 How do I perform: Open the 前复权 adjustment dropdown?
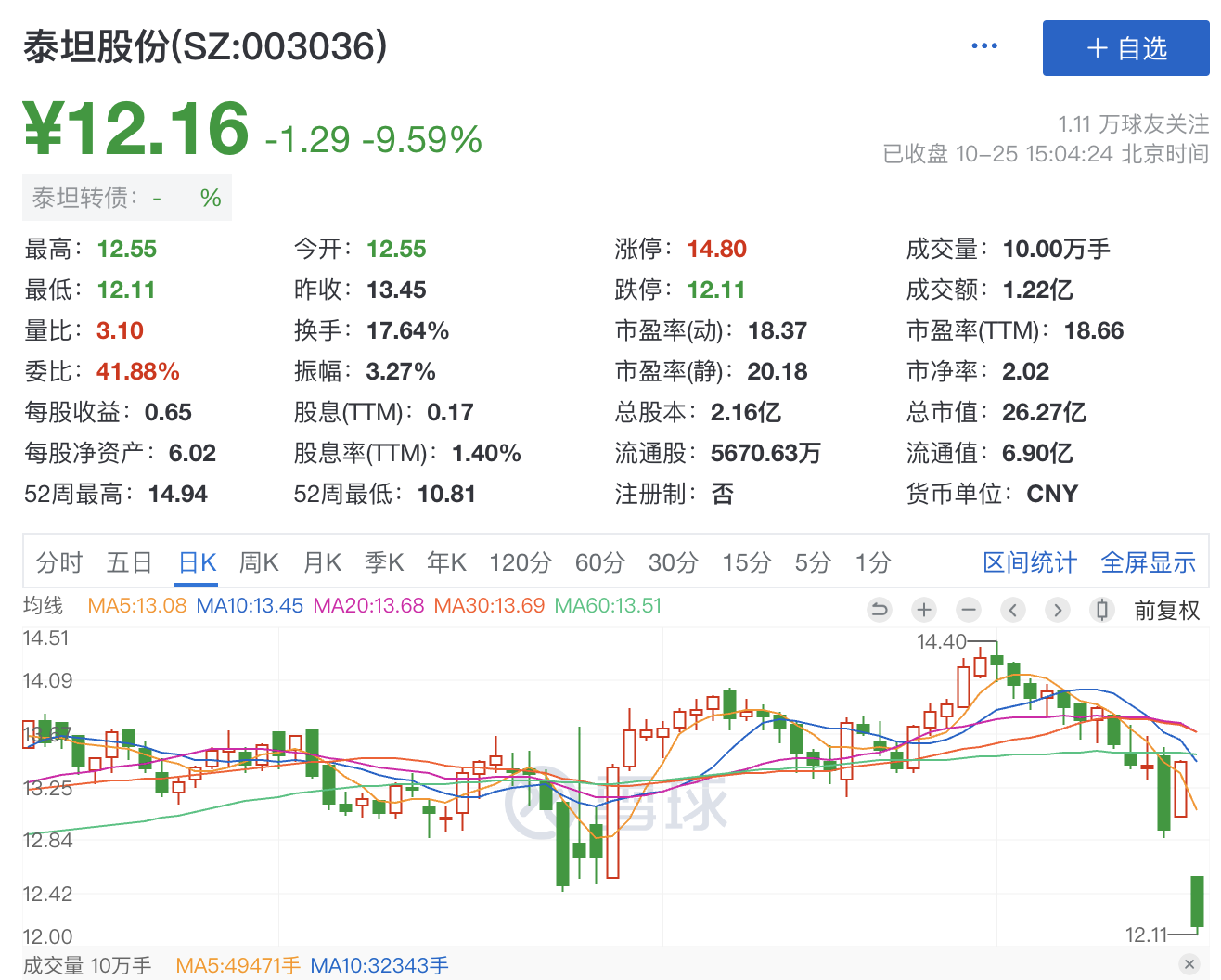1166,611
